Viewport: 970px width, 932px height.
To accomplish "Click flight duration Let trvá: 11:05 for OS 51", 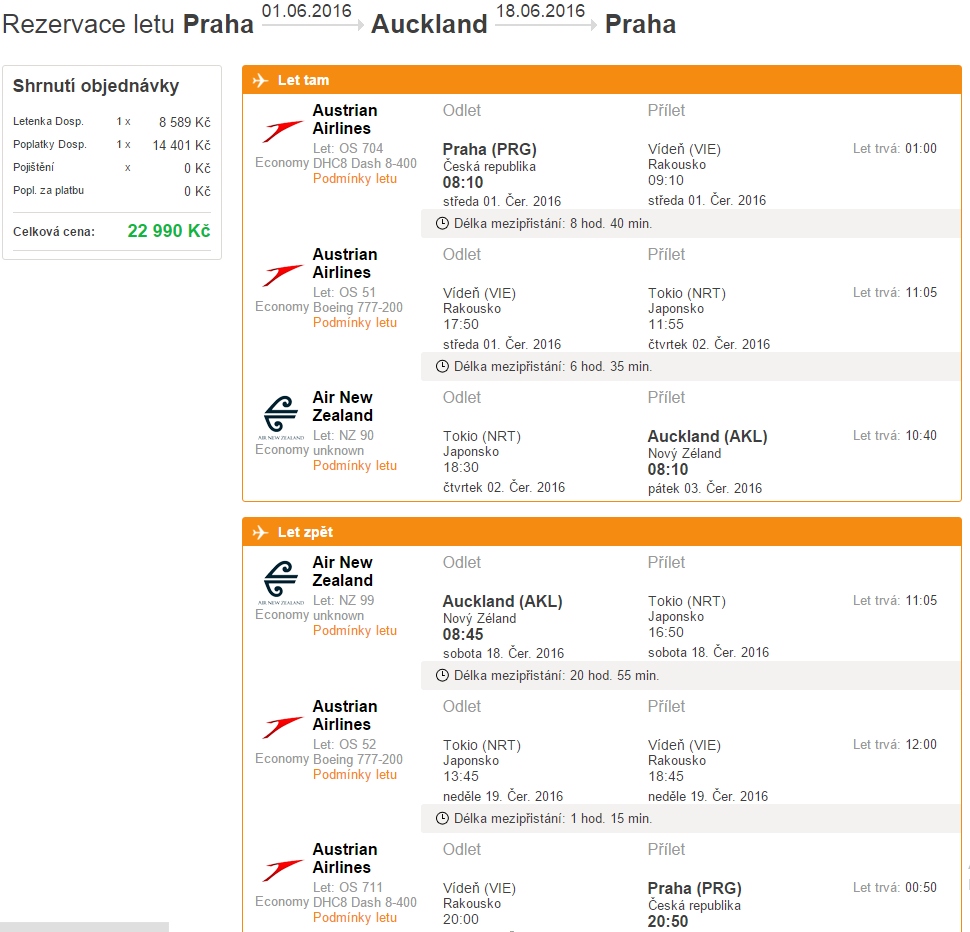I will [x=895, y=293].
